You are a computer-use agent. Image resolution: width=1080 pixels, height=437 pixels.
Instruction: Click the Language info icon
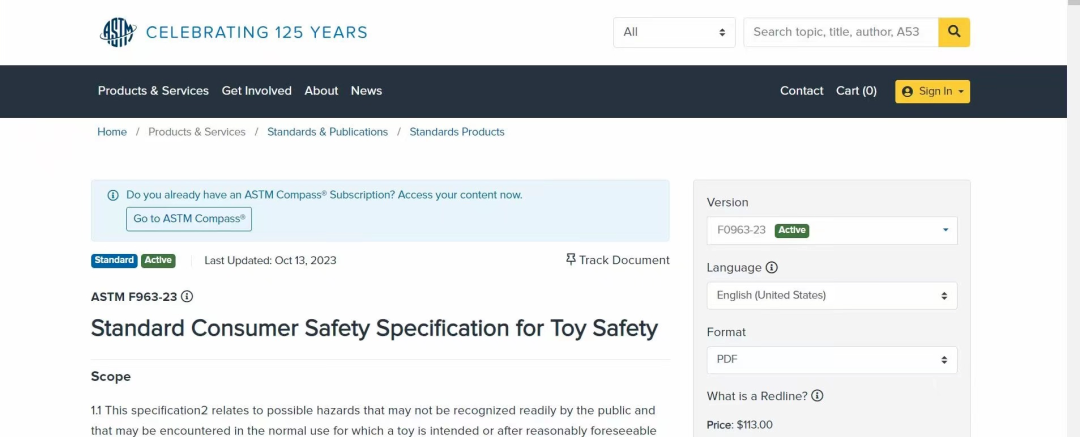pos(772,268)
